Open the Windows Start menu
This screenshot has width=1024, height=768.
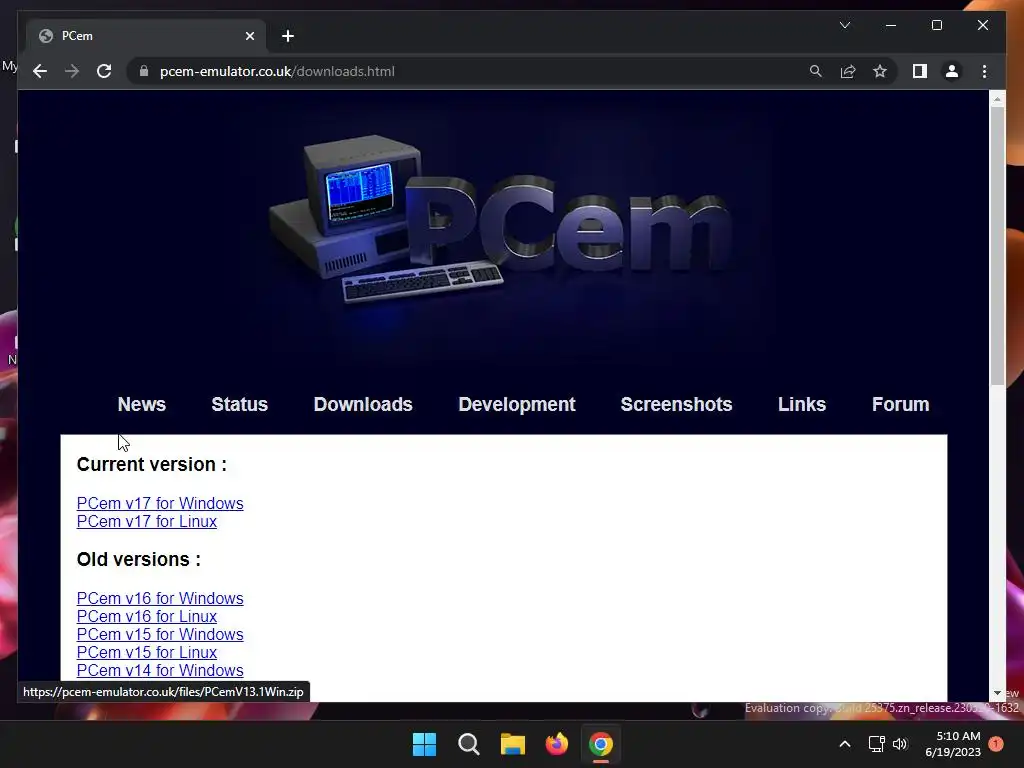[x=424, y=744]
